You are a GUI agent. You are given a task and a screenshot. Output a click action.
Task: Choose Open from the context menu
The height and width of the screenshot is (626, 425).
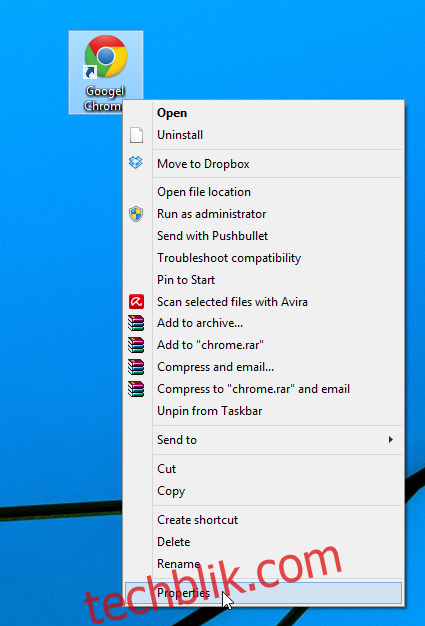263,113
